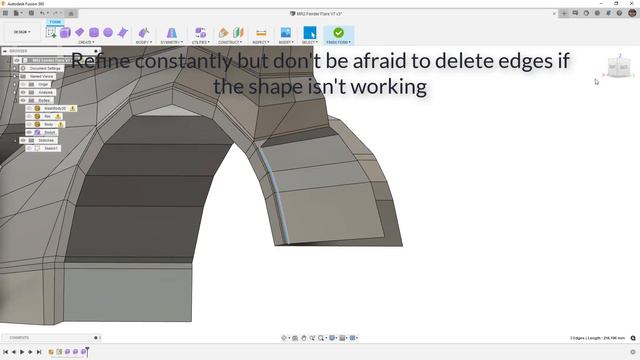Toggle visibility of Sketch1
Image resolution: width=640 pixels, height=360 pixels.
[x=29, y=148]
